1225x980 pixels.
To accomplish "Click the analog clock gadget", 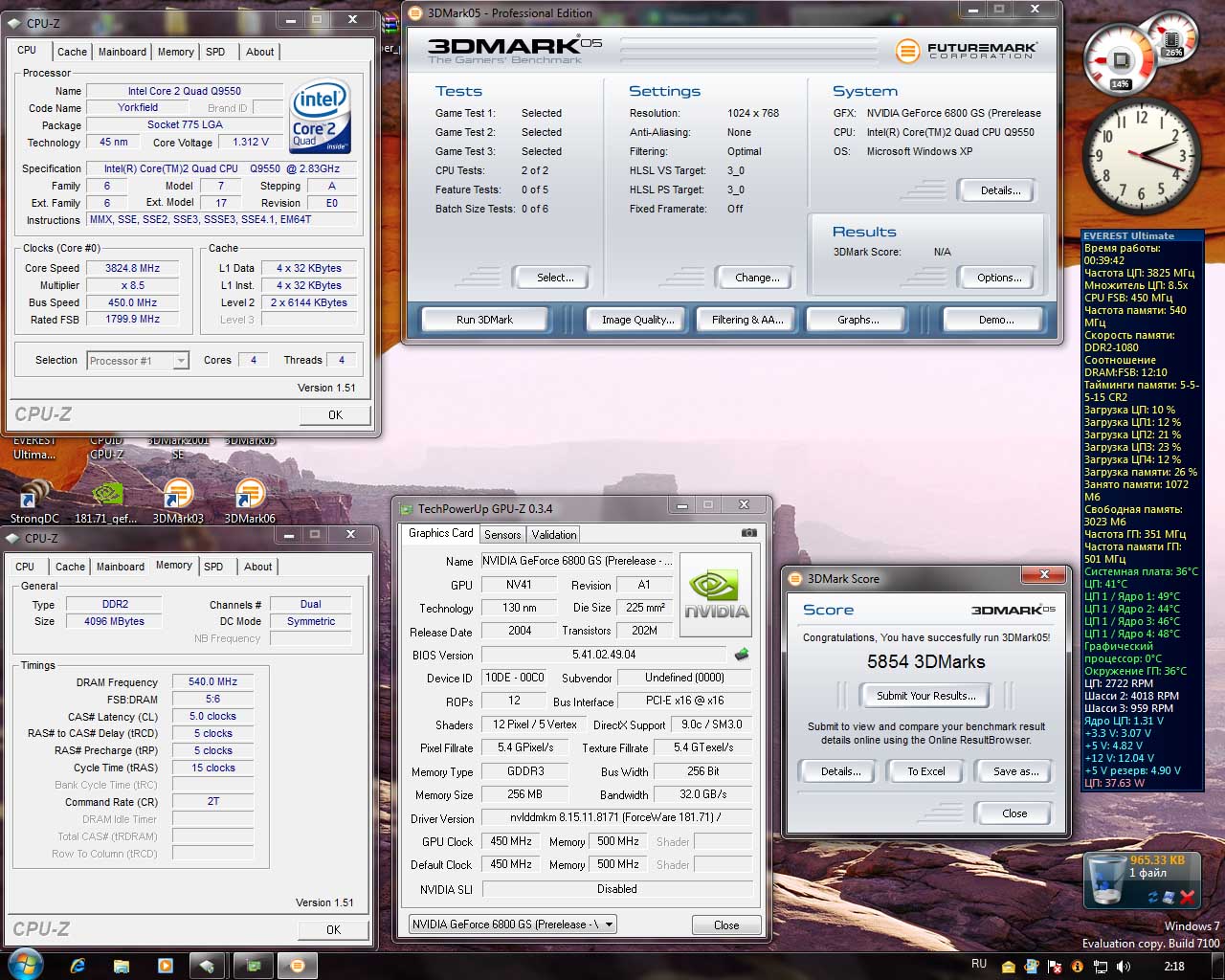I will [1142, 157].
